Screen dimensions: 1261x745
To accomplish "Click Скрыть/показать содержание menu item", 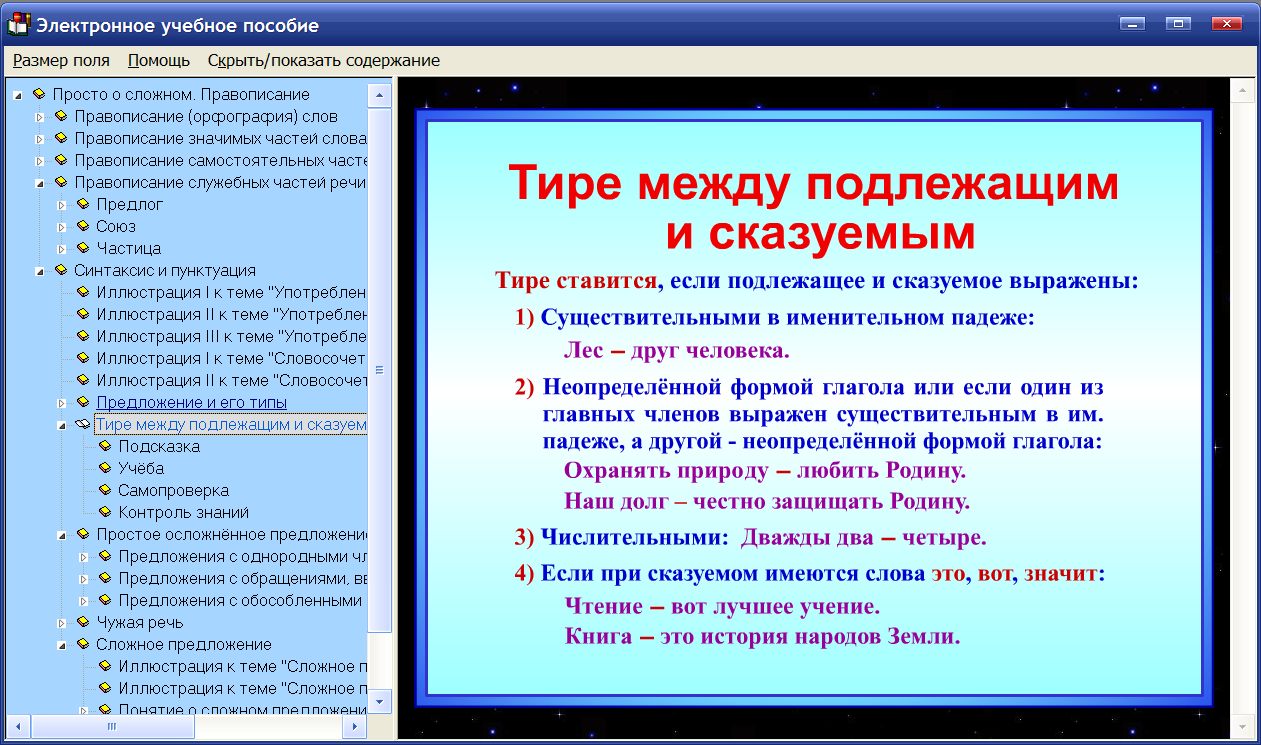I will [x=324, y=60].
